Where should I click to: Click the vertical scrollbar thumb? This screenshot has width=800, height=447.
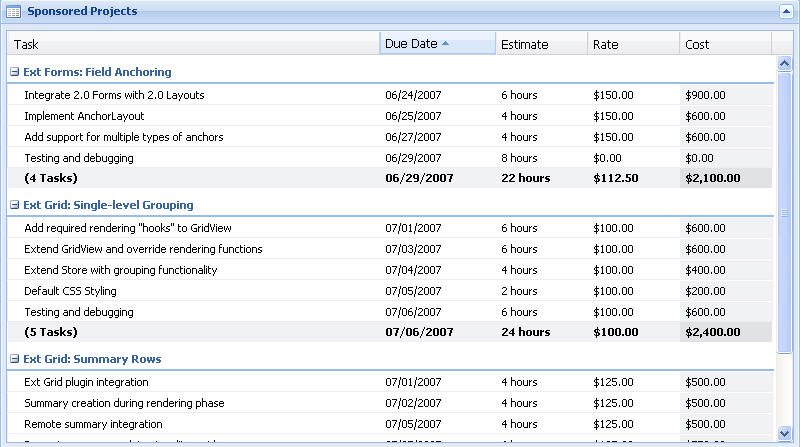tap(784, 212)
